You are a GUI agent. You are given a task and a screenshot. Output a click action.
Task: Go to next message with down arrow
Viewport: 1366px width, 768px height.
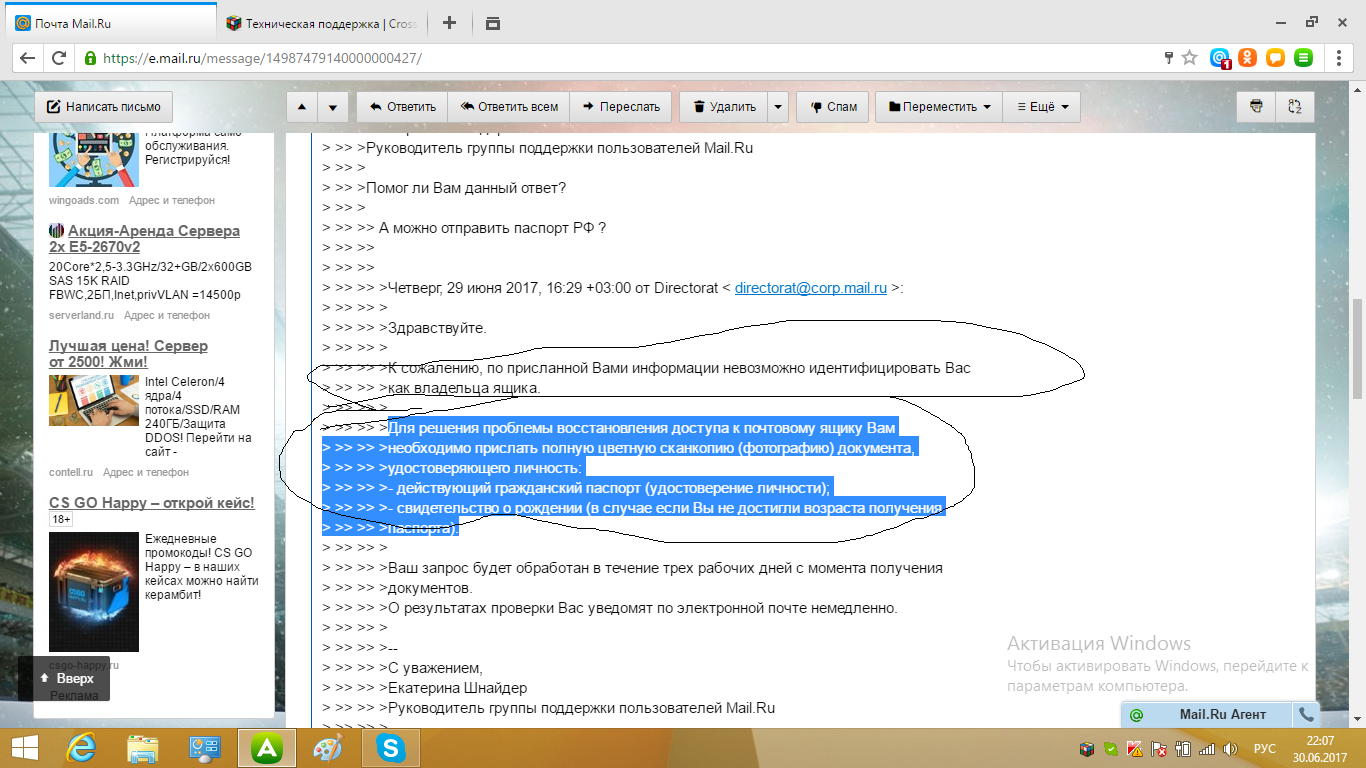tap(335, 107)
